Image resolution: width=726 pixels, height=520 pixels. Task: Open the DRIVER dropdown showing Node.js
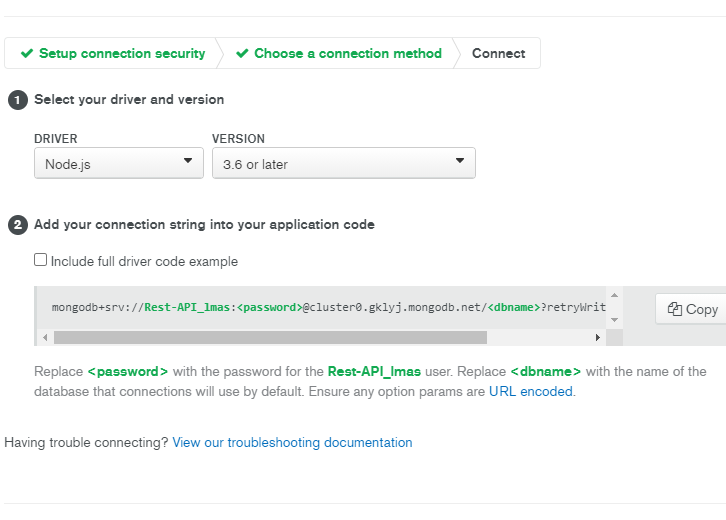pyautogui.click(x=119, y=163)
